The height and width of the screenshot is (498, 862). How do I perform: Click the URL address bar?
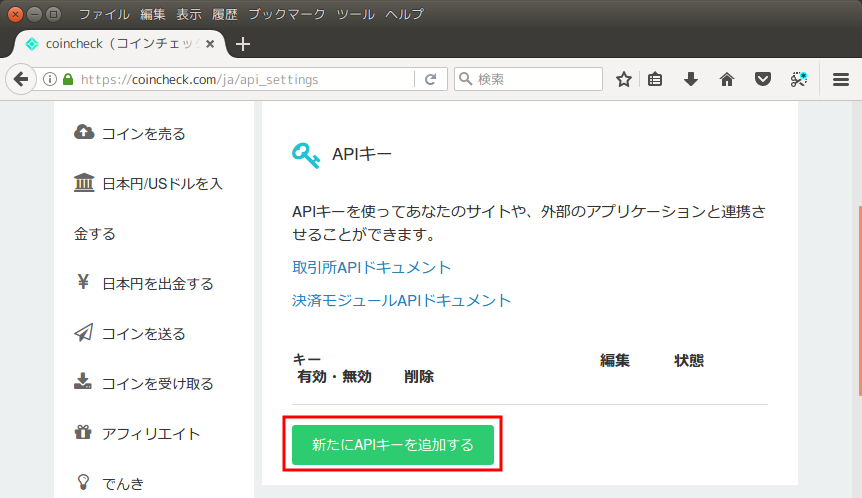[240, 79]
